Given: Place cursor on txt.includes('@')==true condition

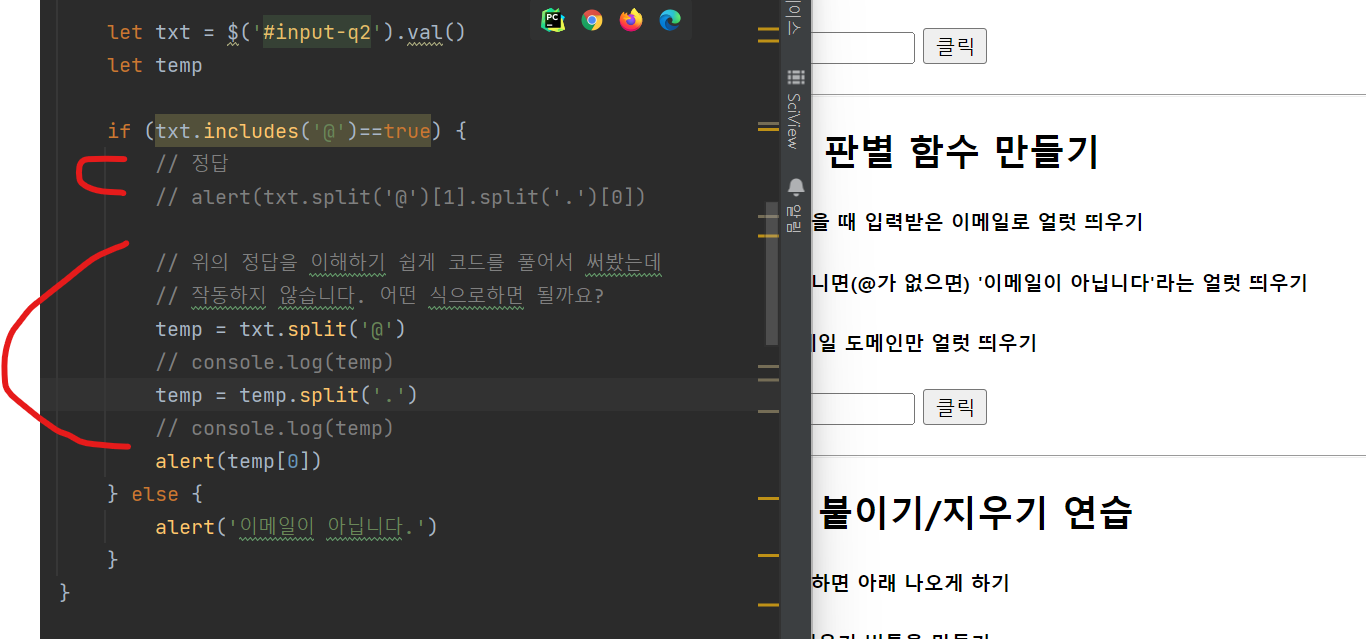Looking at the screenshot, I should coord(293,131).
